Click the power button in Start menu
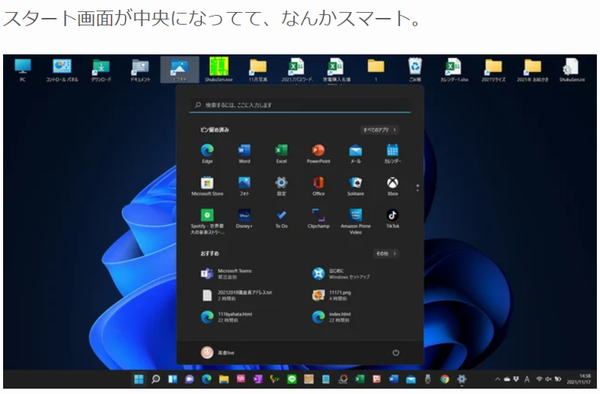This screenshot has width=600, height=394. click(x=396, y=352)
